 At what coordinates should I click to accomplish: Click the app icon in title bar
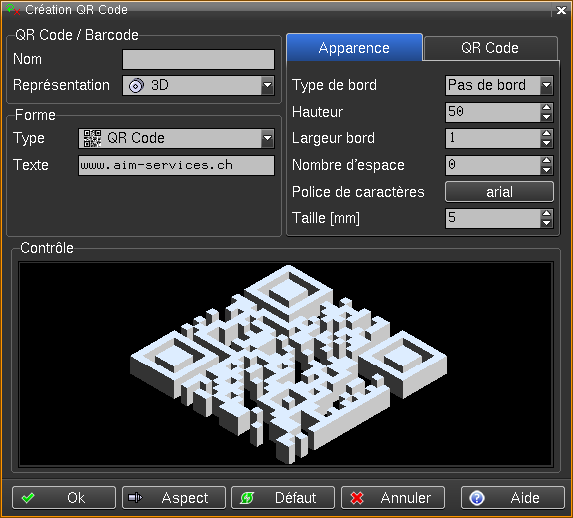[13, 10]
